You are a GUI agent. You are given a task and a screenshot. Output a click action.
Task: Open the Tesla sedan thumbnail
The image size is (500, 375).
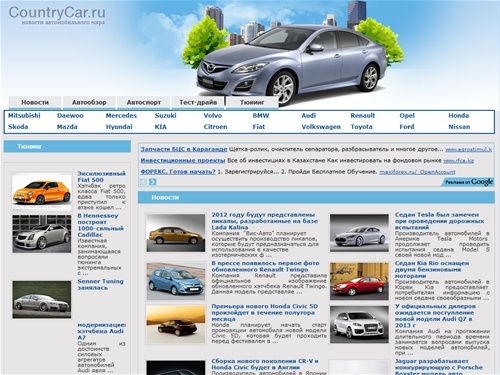pyautogui.click(x=359, y=233)
